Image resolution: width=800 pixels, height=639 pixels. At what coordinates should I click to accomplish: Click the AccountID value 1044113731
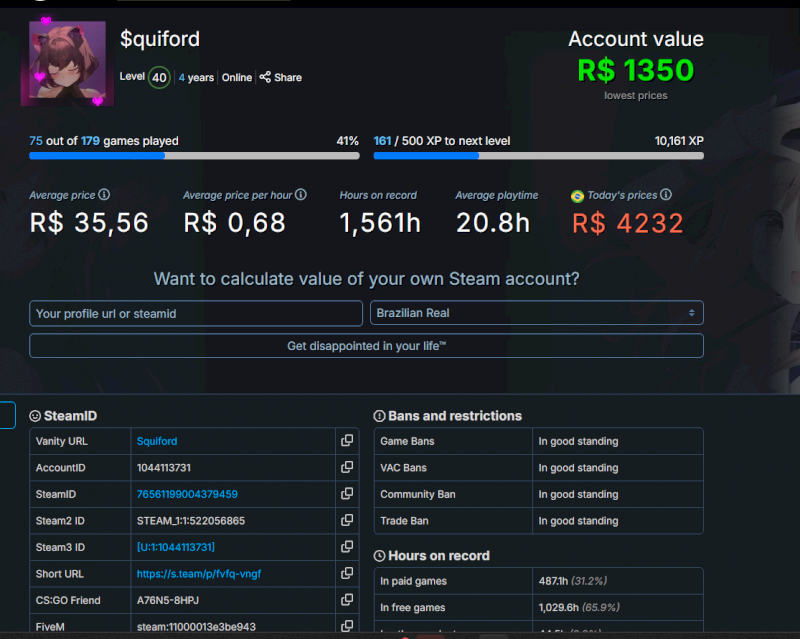click(164, 468)
